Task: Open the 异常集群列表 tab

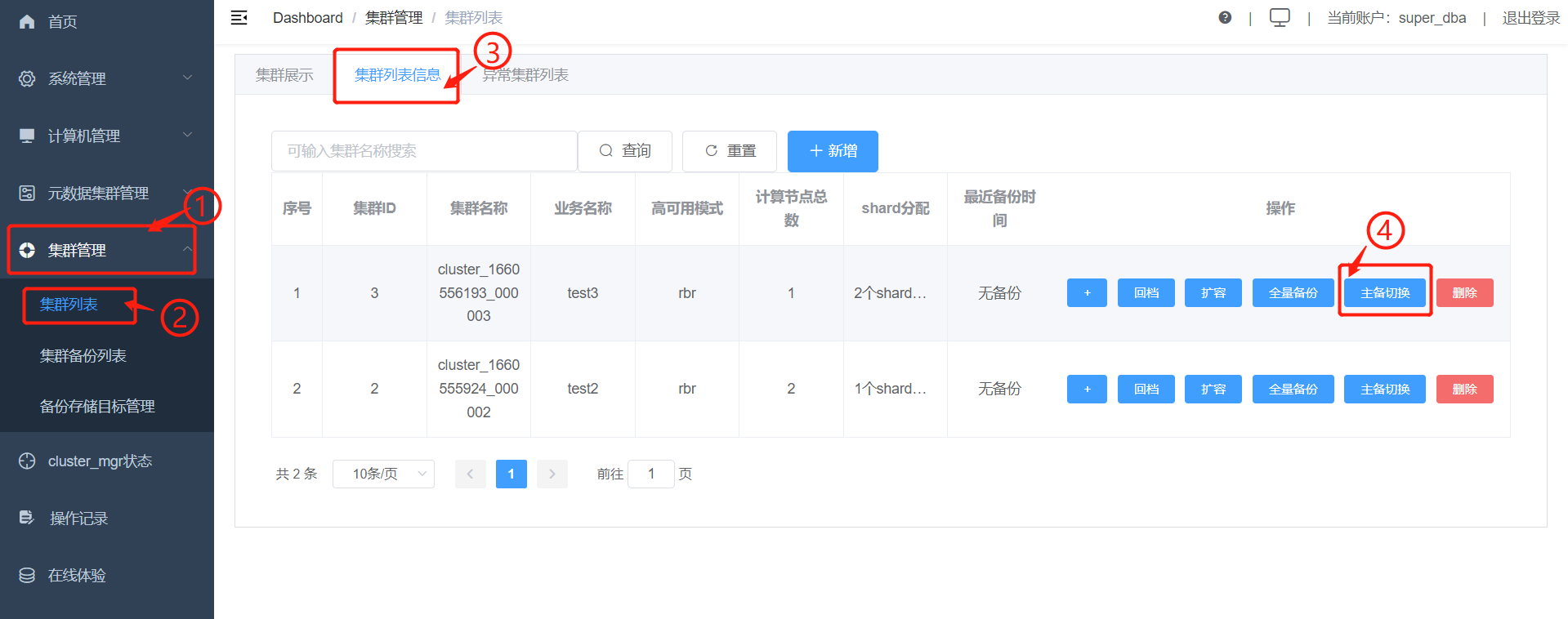Action: click(525, 75)
